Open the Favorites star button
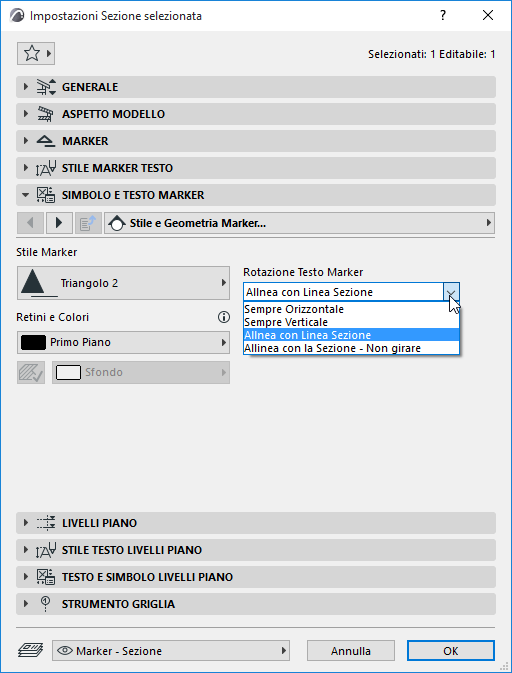 coord(36,54)
